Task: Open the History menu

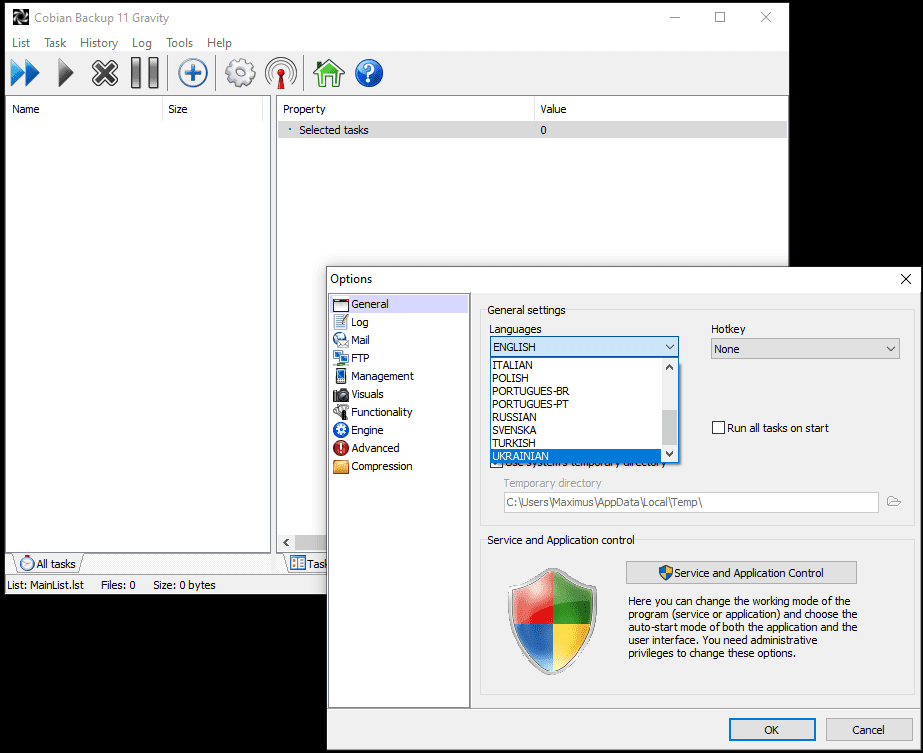Action: tap(99, 43)
